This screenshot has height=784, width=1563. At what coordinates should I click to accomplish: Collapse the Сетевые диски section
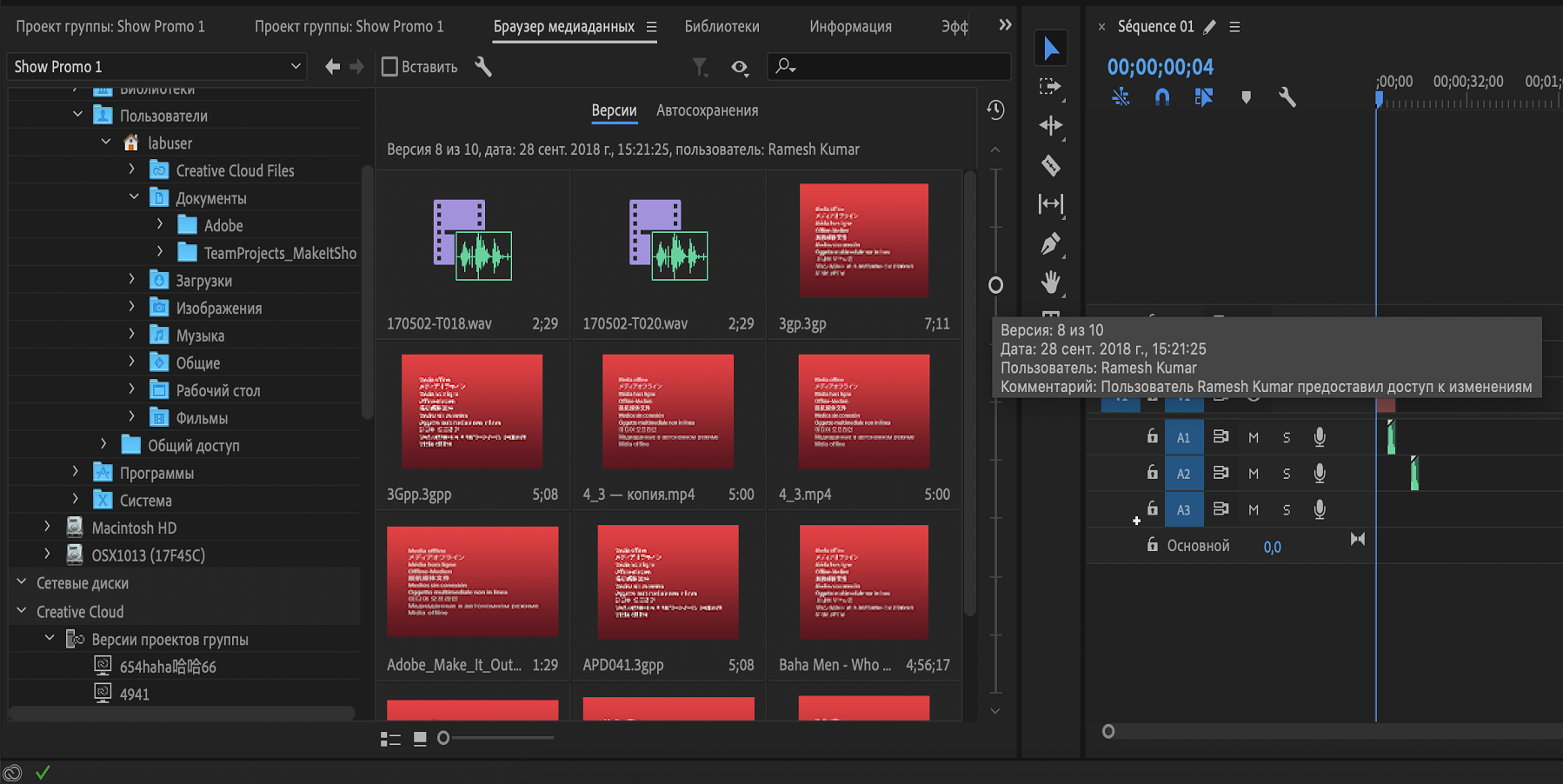21,582
